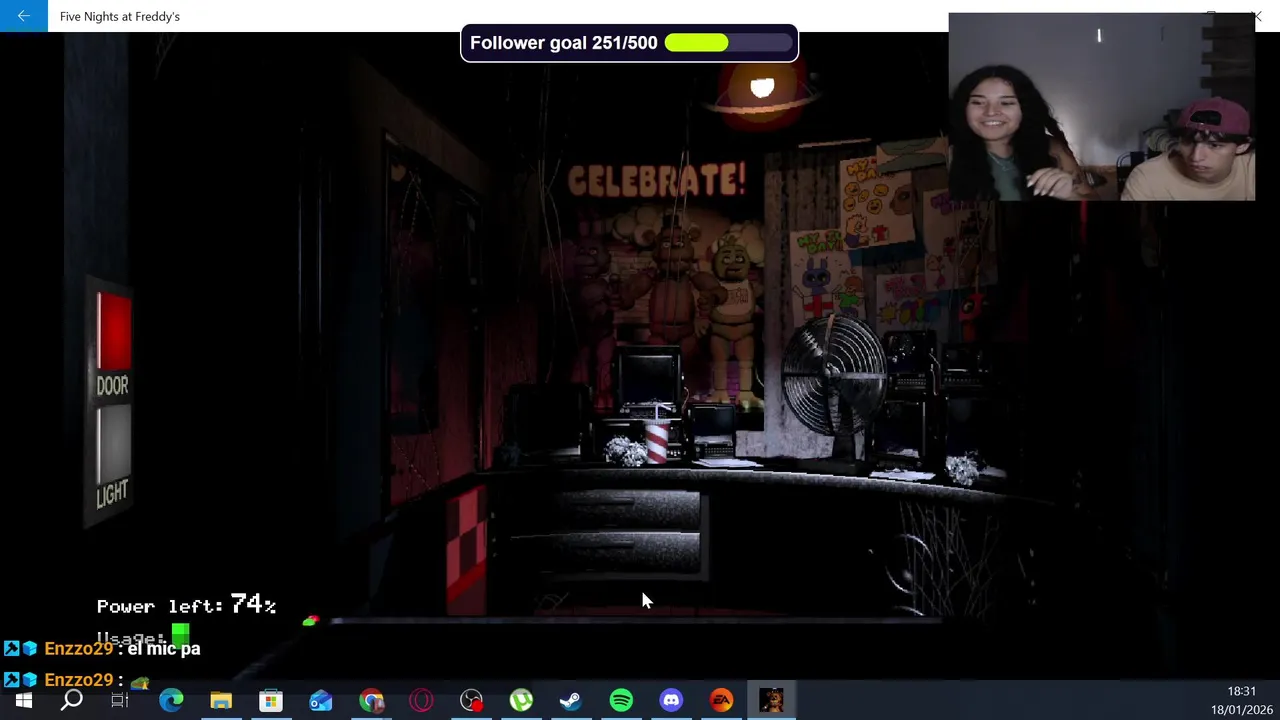Go back with the arrow in title bar
This screenshot has height=720, width=1280.
(23, 16)
